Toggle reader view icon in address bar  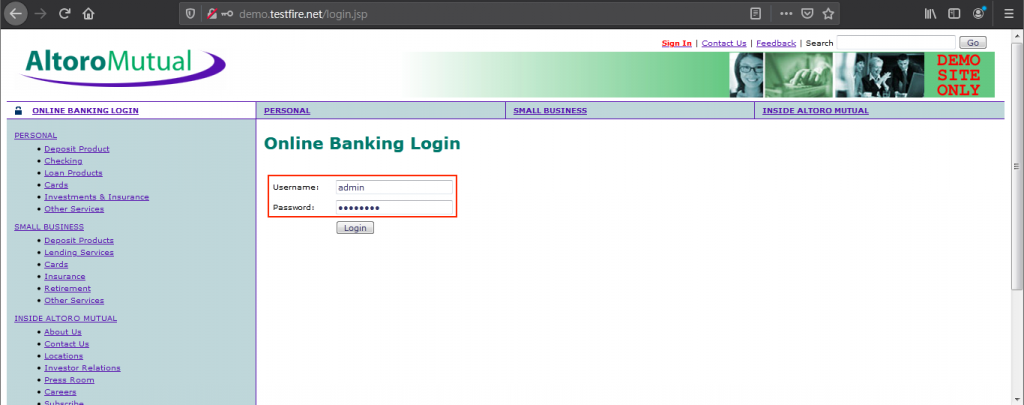click(755, 14)
